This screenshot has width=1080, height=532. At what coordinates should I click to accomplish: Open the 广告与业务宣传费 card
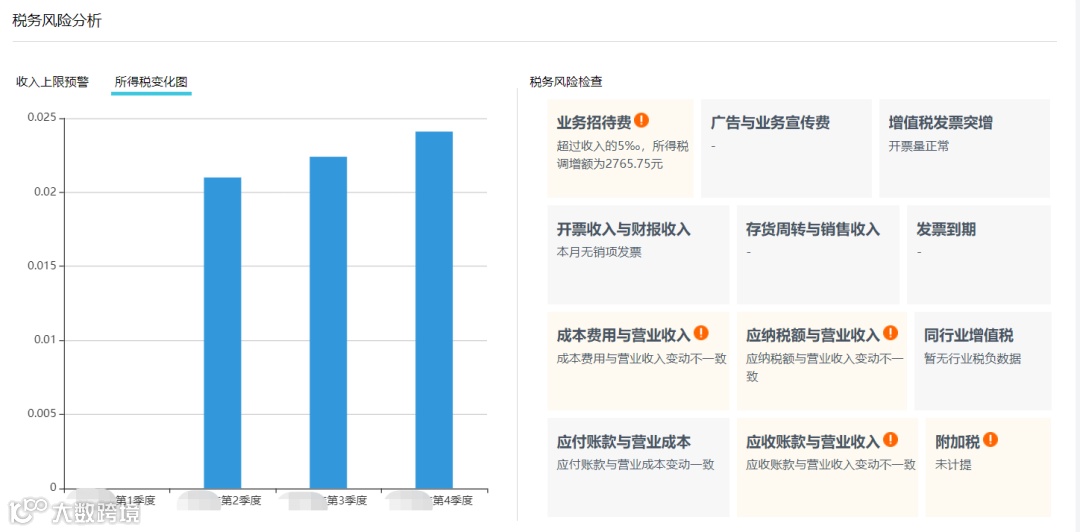pyautogui.click(x=786, y=148)
